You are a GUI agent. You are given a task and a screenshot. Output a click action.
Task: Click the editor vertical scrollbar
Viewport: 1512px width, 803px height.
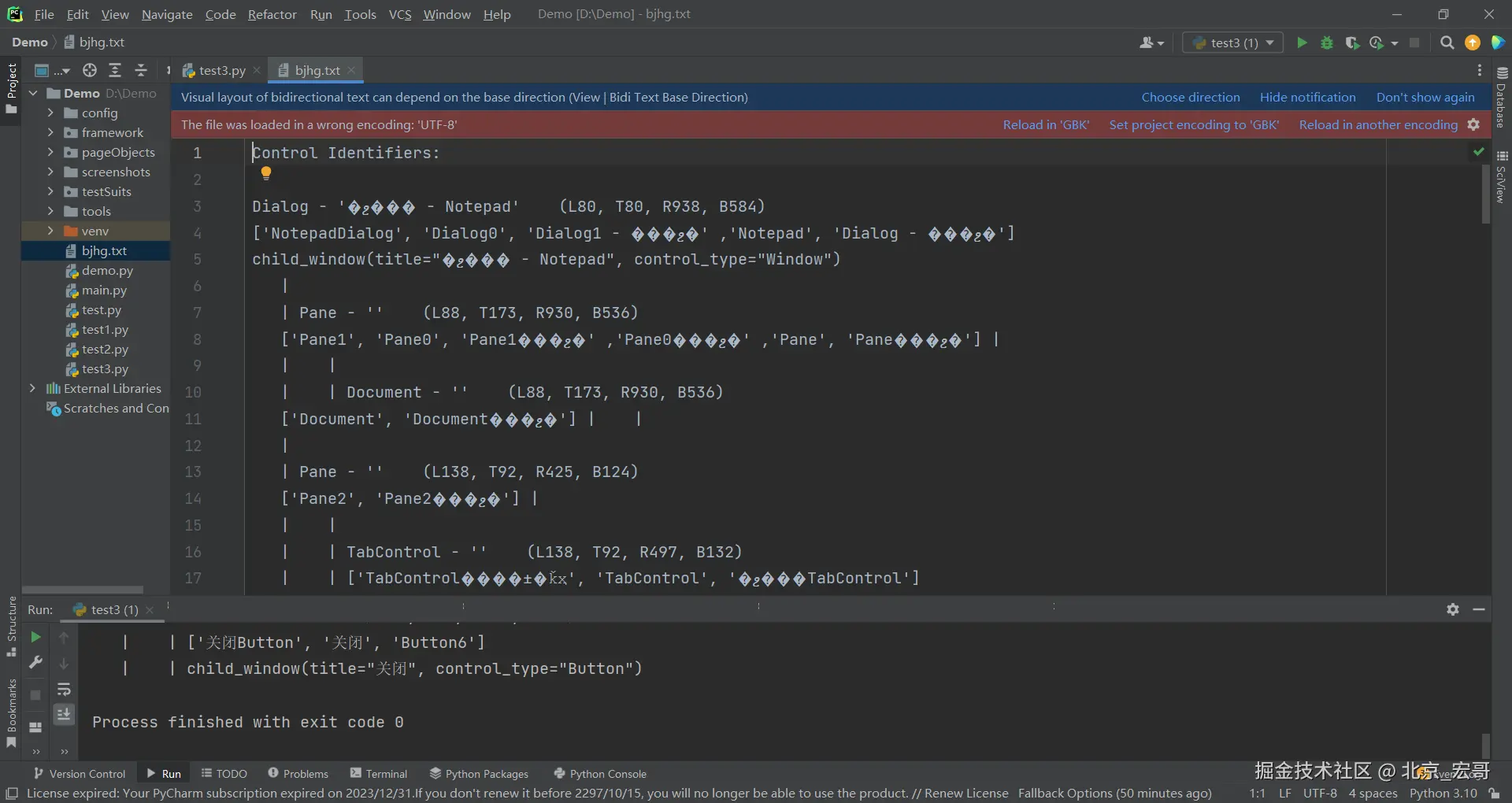[1486, 194]
